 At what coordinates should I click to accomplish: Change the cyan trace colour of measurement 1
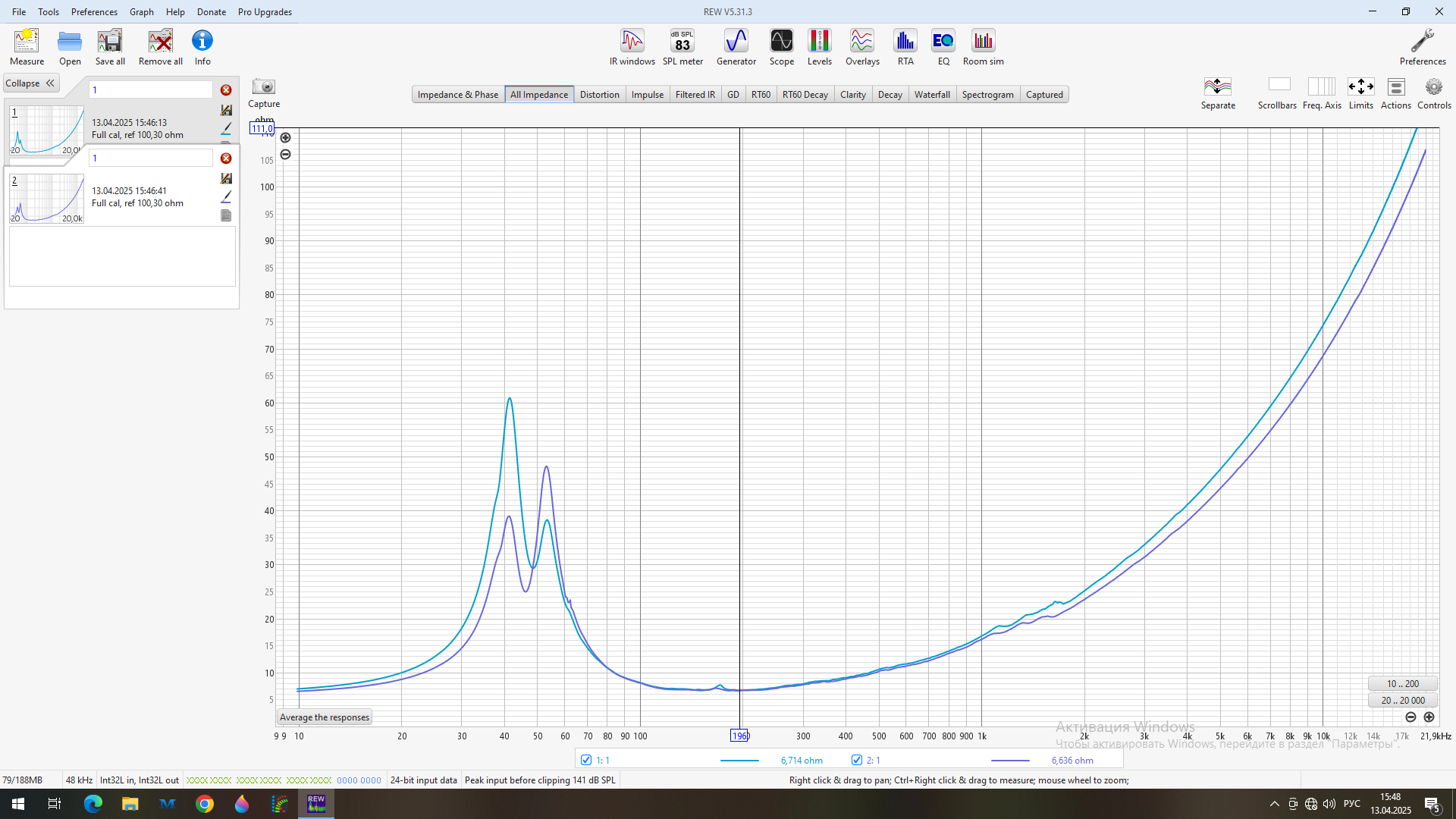(226, 128)
